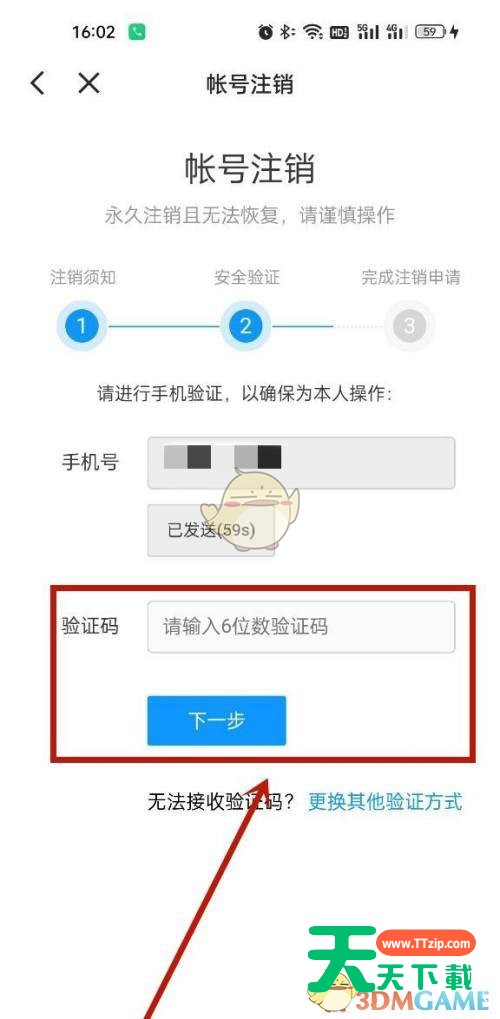Click the 已发送 resend code button
Screen dimensions: 500x1019
point(211,530)
